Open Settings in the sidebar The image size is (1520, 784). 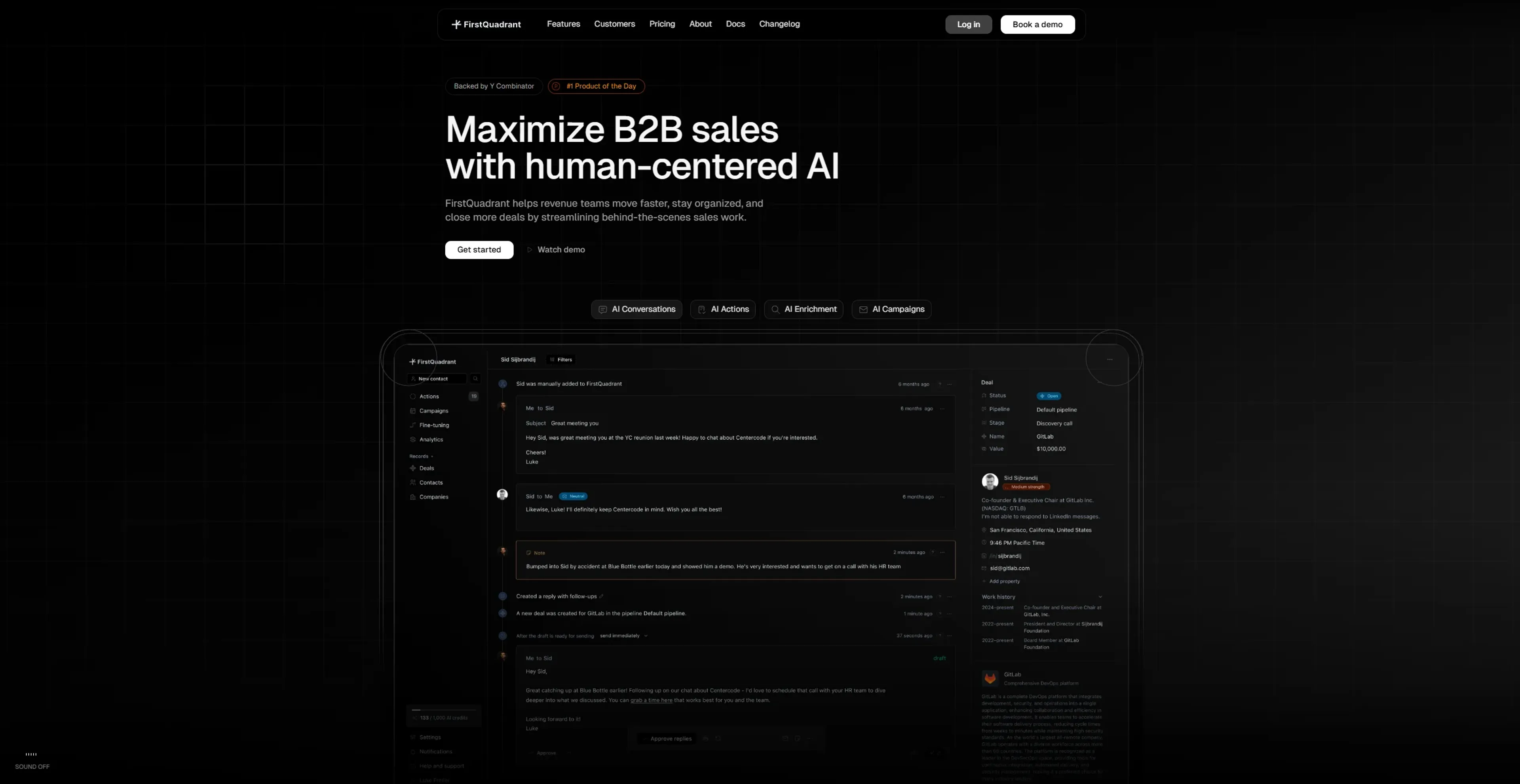(x=426, y=737)
